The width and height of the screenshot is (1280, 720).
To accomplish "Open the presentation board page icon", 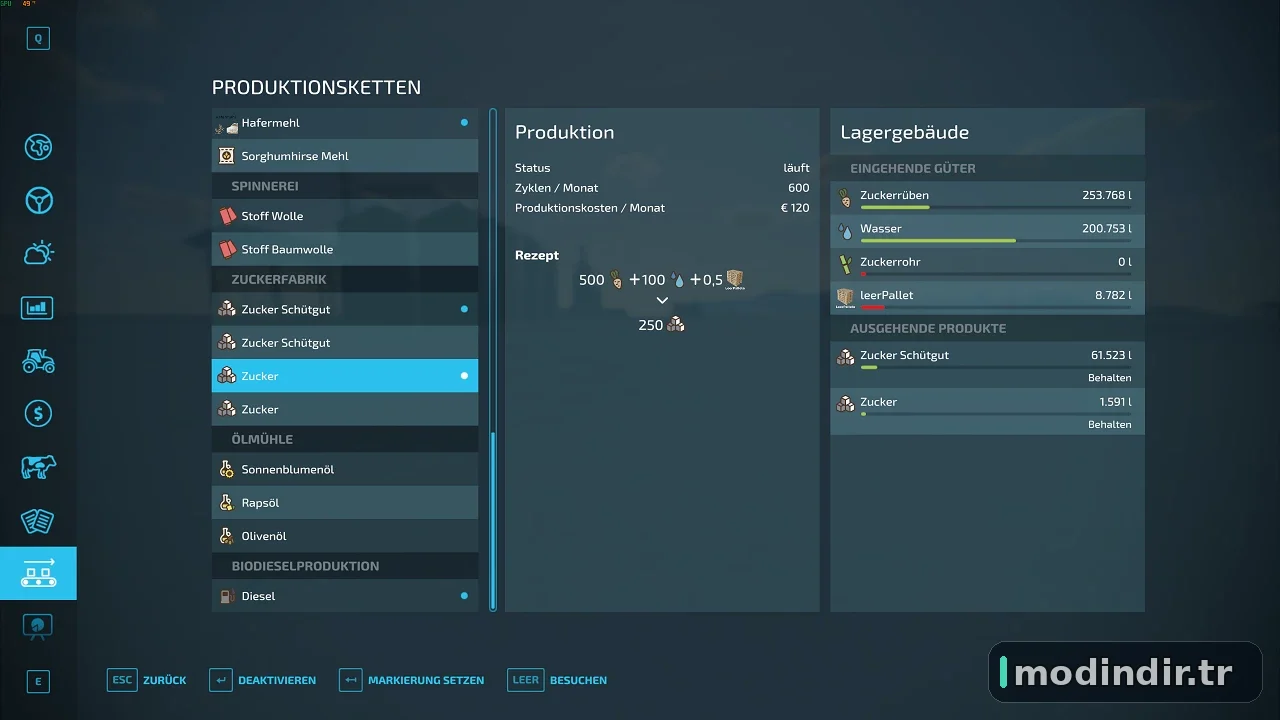I will (x=38, y=626).
